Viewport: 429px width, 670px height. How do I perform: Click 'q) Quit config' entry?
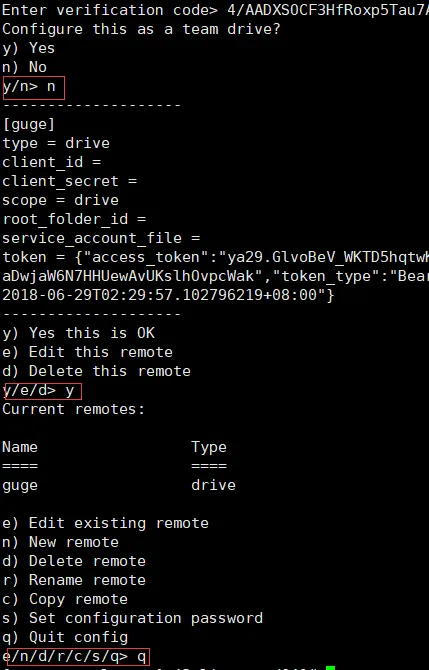pyautogui.click(x=65, y=637)
